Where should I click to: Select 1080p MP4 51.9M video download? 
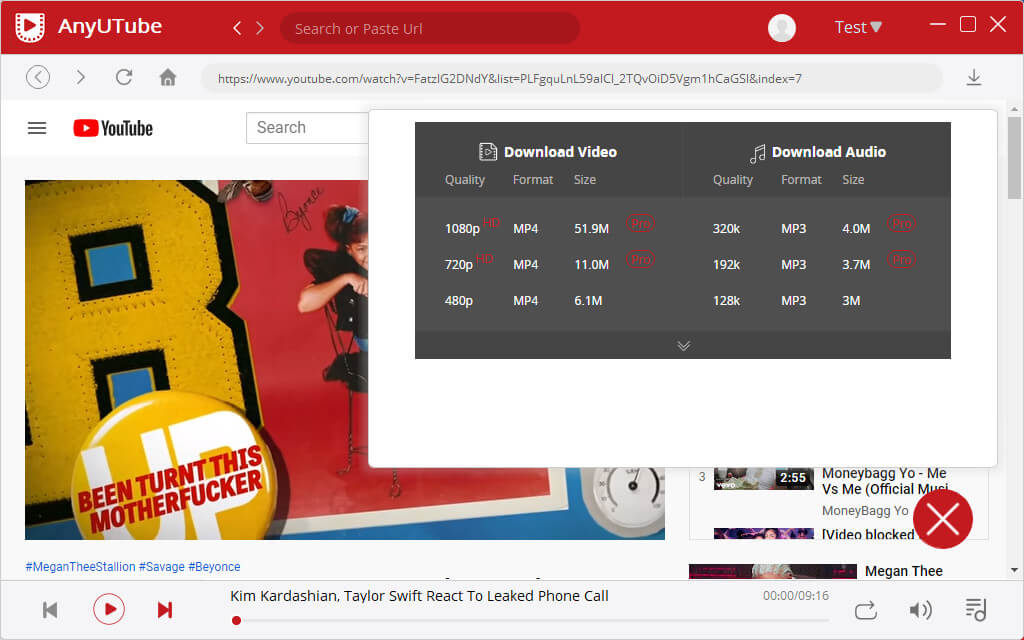(x=549, y=229)
